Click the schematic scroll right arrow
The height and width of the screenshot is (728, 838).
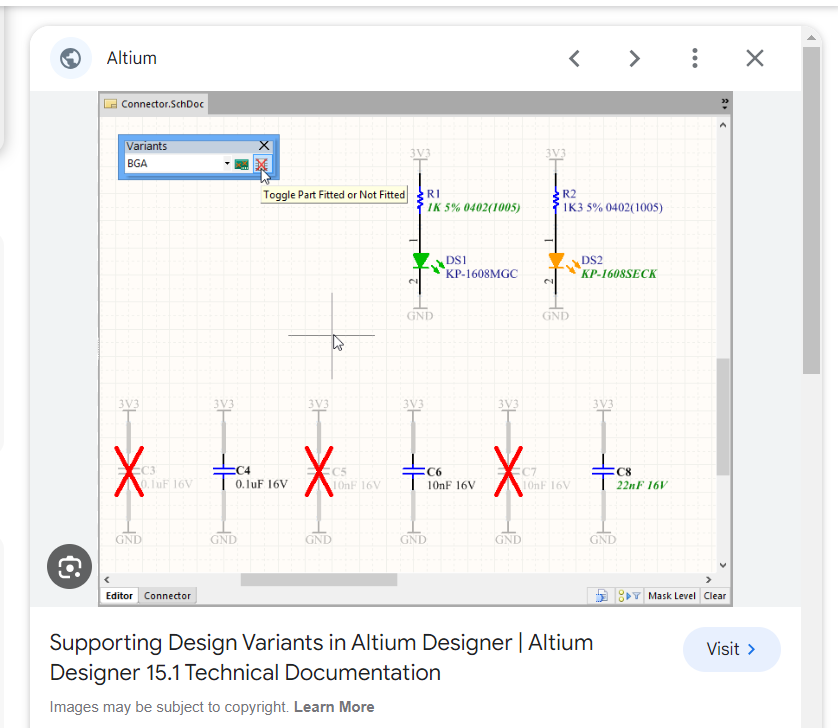click(709, 579)
